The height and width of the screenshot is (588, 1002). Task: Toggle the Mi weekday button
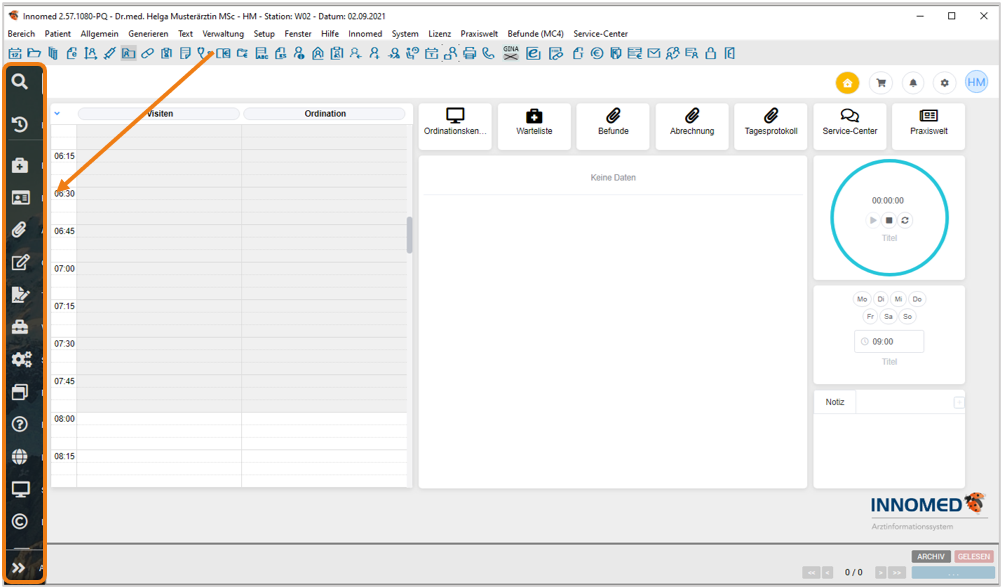pos(898,299)
